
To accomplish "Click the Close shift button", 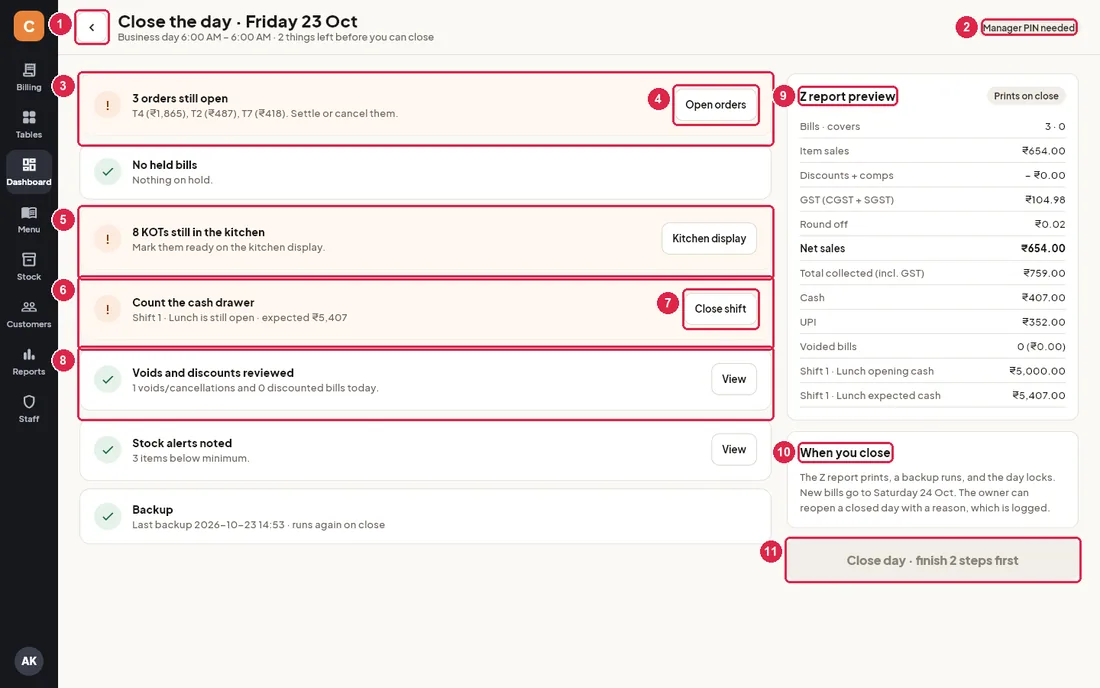I will [x=720, y=309].
